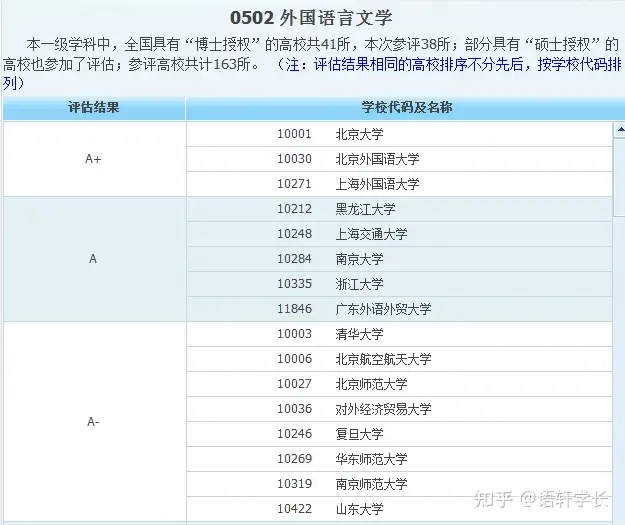
Task: Click school code 10001
Action: [x=294, y=134]
